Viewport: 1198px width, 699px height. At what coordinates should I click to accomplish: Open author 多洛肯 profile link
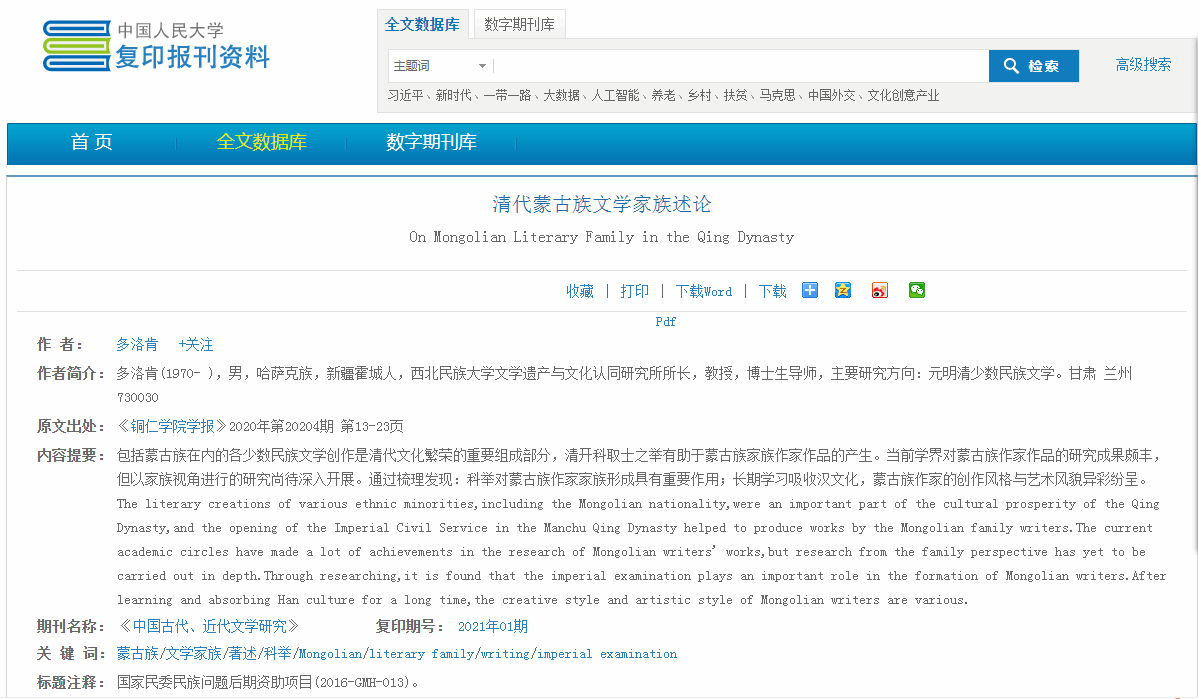137,344
